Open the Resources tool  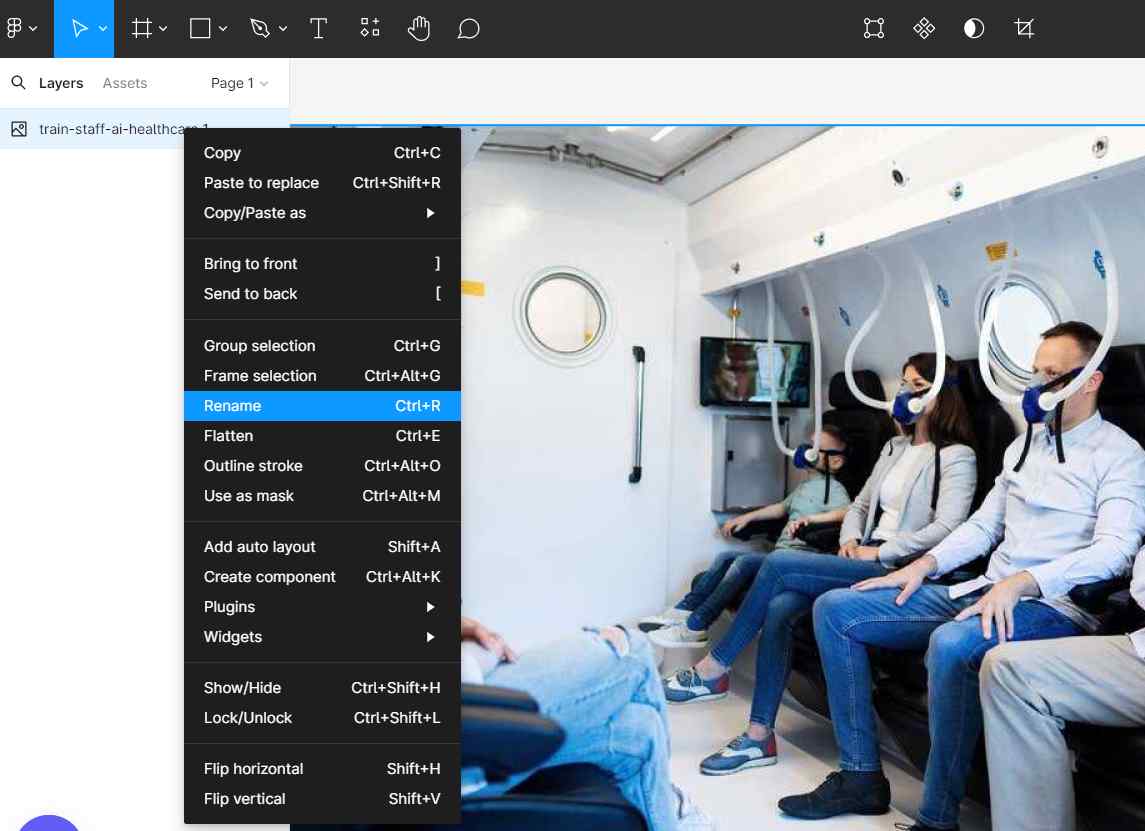pos(370,29)
